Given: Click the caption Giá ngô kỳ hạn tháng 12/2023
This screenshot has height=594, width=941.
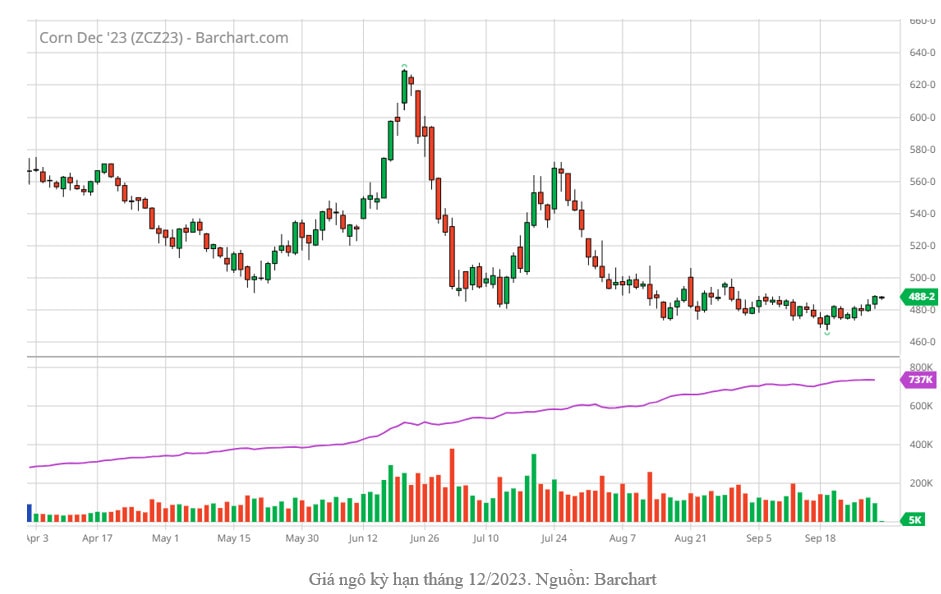Looking at the screenshot, I should pyautogui.click(x=419, y=579).
